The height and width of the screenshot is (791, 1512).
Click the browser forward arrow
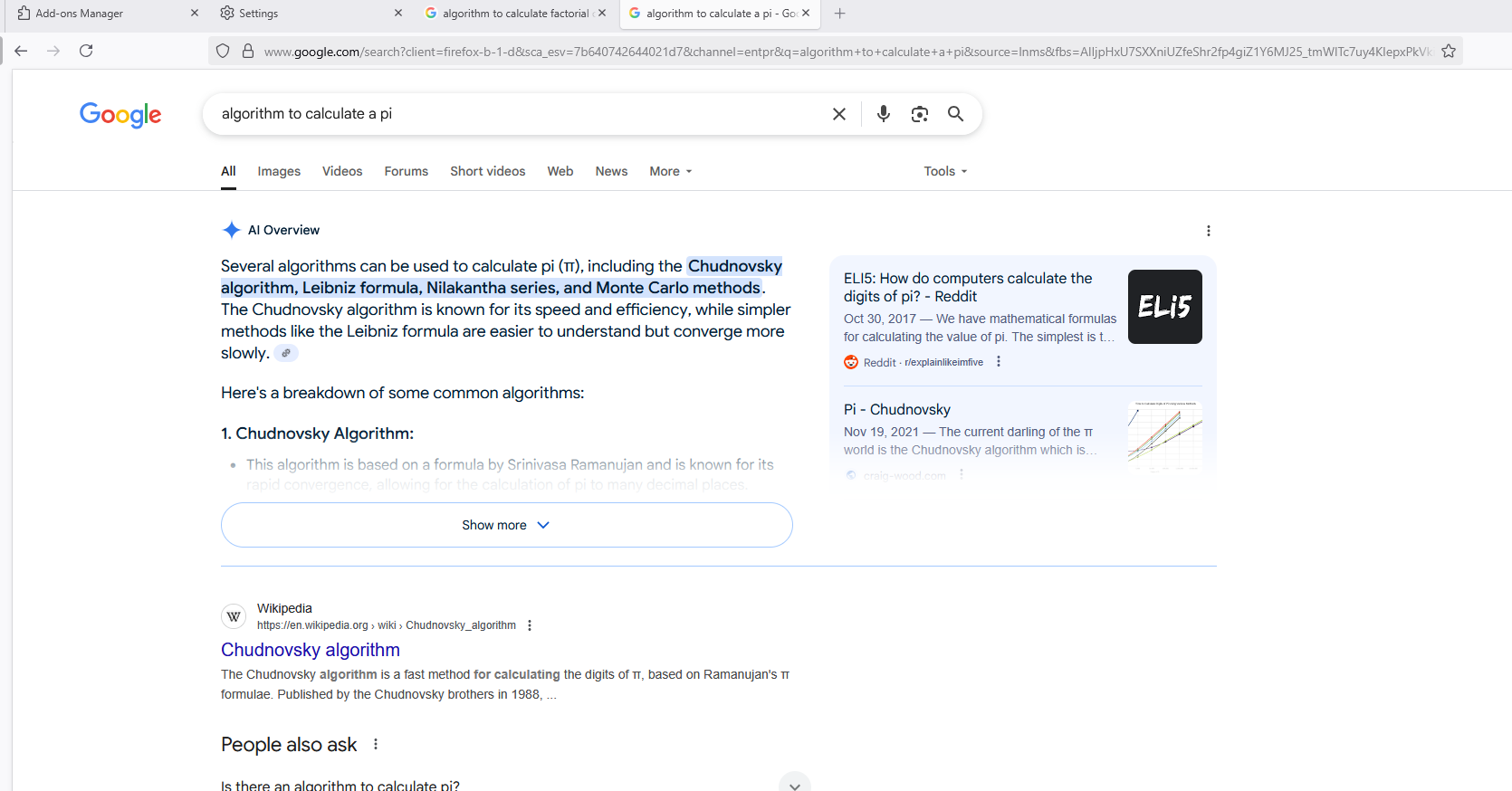tap(53, 51)
